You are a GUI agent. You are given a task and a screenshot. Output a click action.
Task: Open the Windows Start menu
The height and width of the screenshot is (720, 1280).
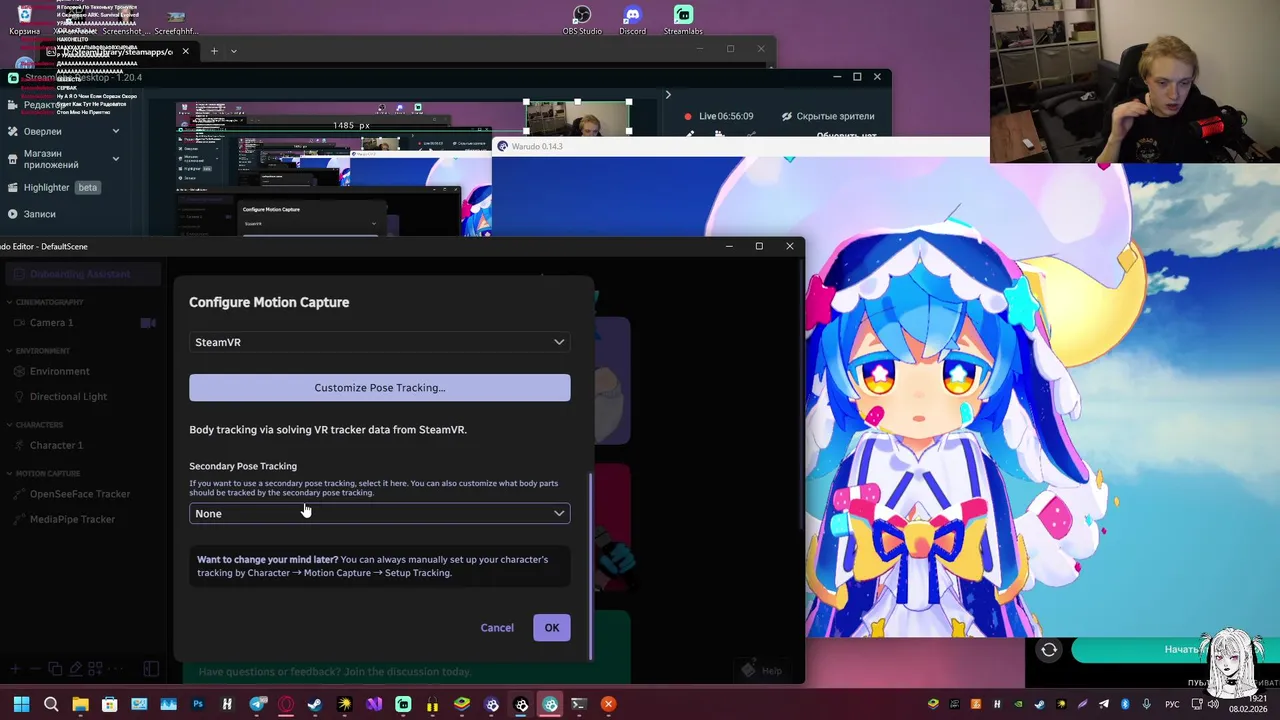(21, 704)
